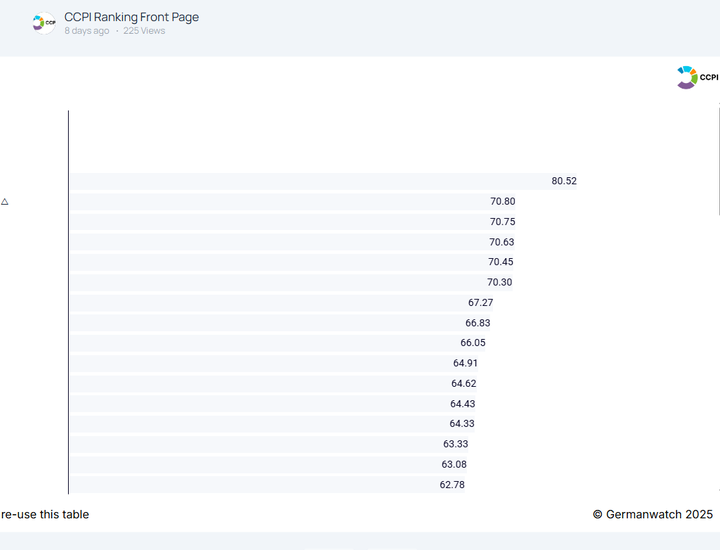This screenshot has height=550, width=720.
Task: Click the bar with value 70.30
Action: point(278,283)
